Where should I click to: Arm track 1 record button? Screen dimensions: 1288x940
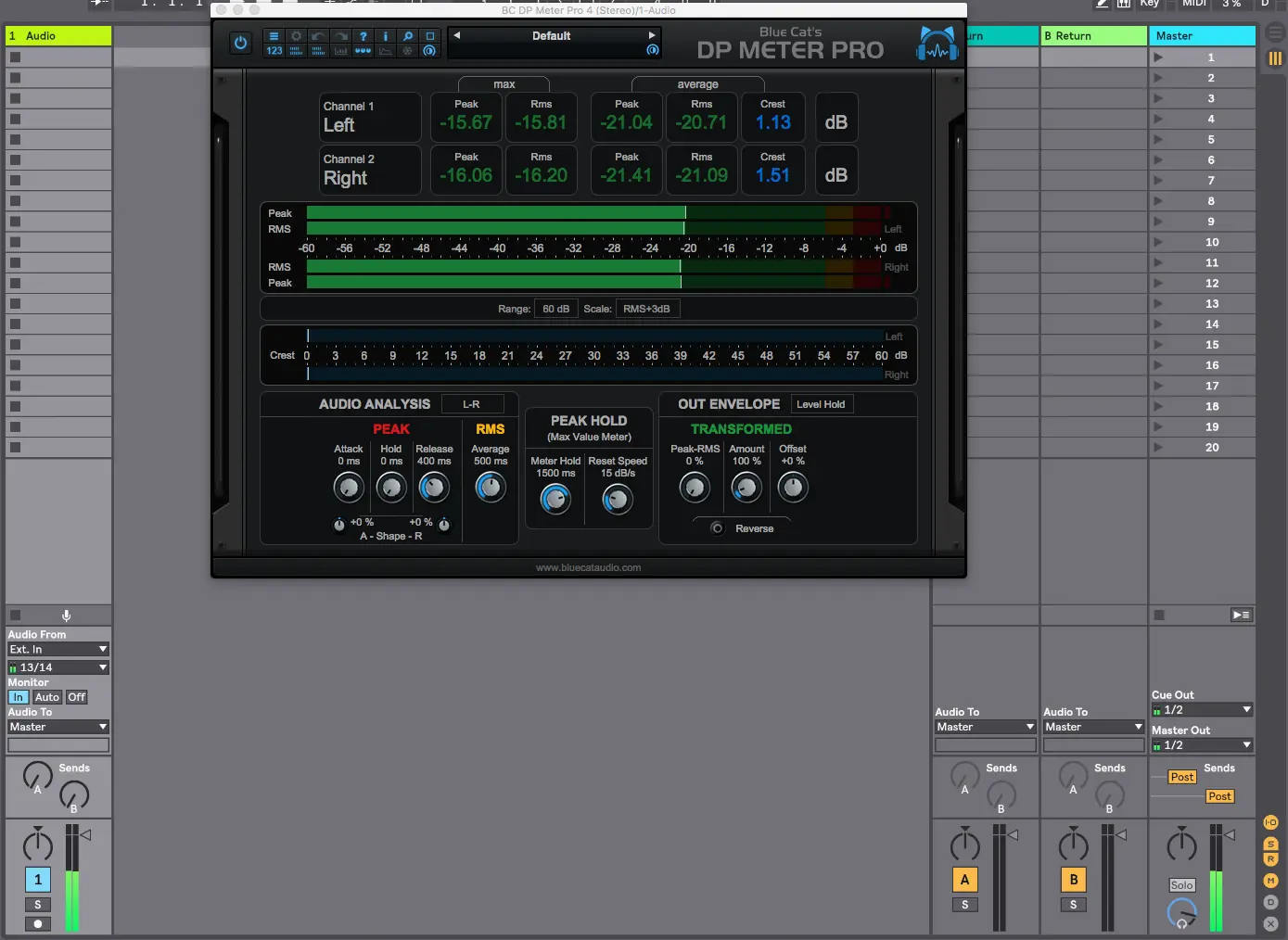[x=38, y=924]
